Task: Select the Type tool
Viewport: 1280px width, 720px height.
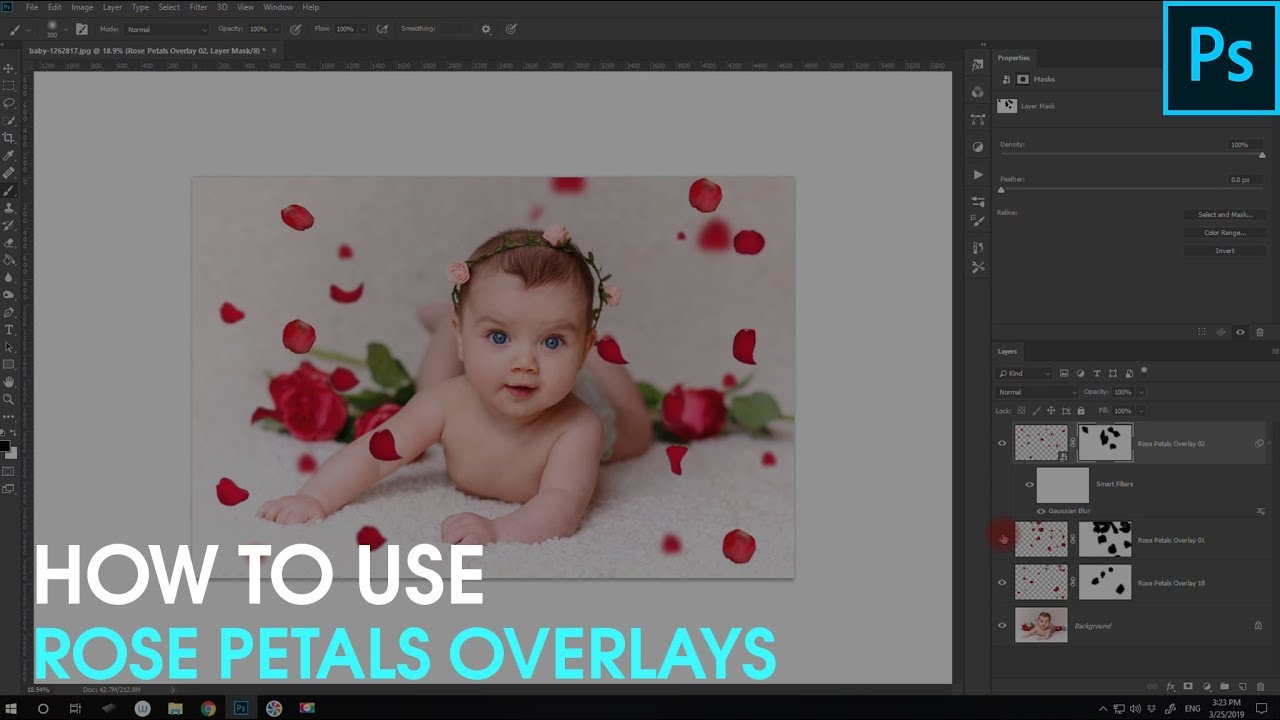Action: pyautogui.click(x=9, y=329)
